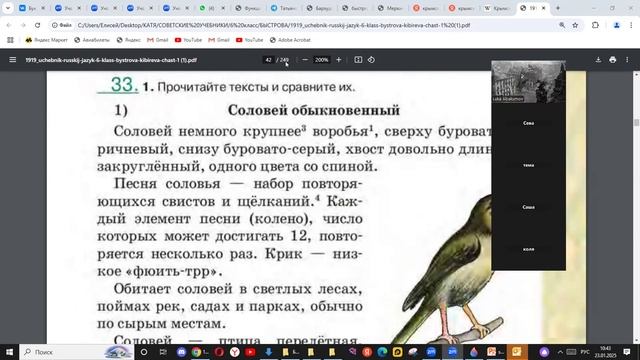
Task: Click the taskbar search box Поиск
Action: [x=77, y=352]
